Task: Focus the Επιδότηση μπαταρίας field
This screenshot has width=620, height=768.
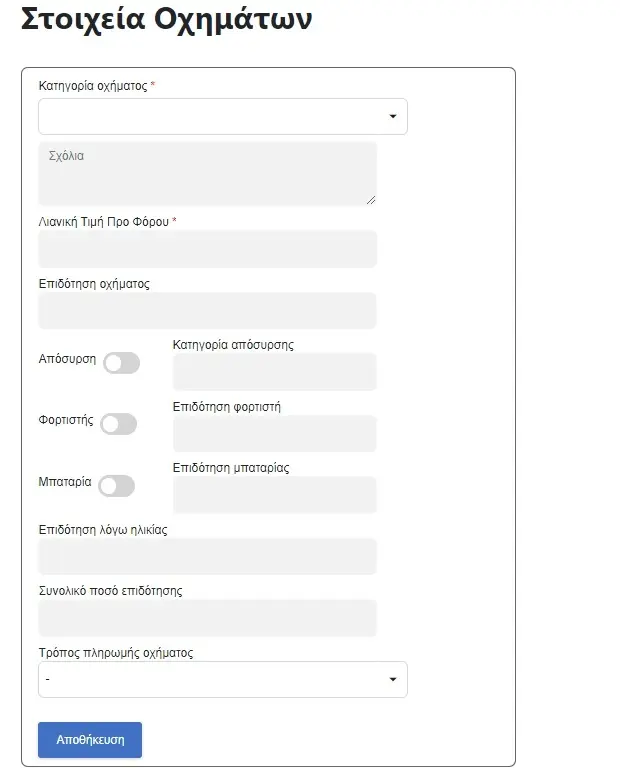Action: pos(274,495)
